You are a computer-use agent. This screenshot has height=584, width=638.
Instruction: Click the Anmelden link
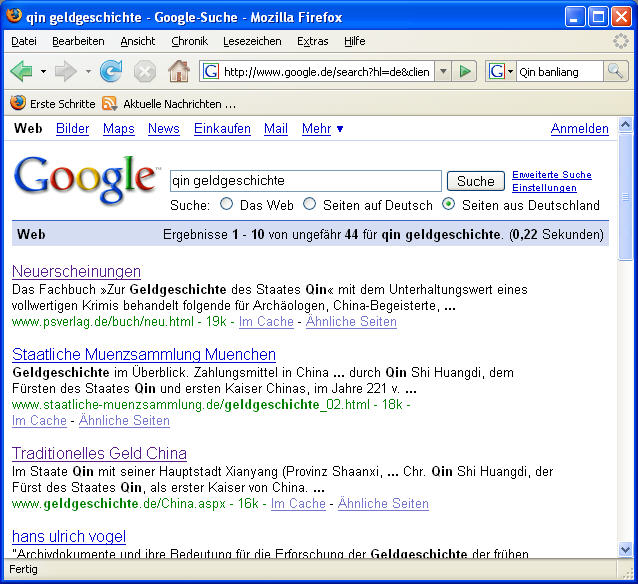click(579, 129)
